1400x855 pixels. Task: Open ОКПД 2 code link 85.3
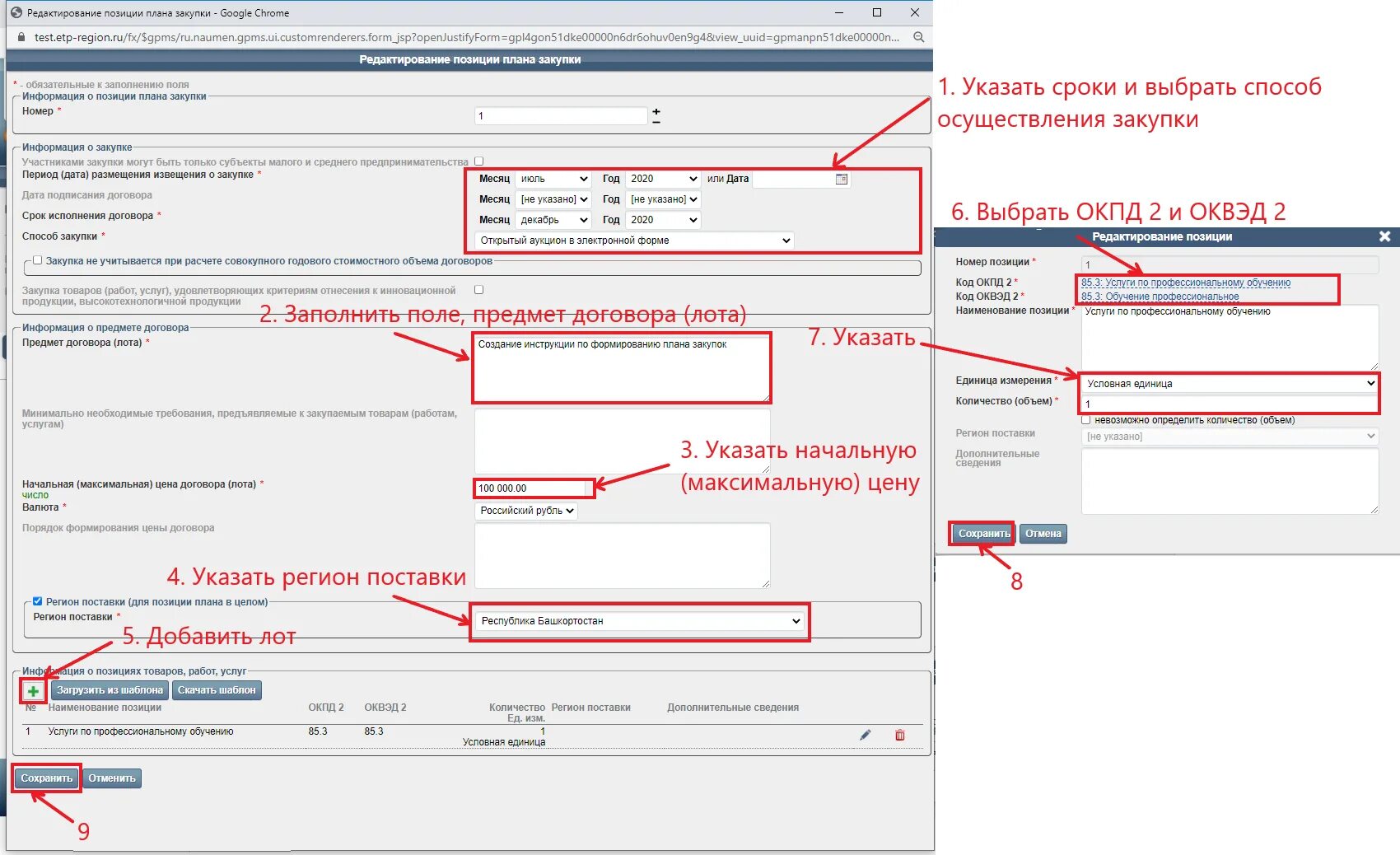(1186, 283)
